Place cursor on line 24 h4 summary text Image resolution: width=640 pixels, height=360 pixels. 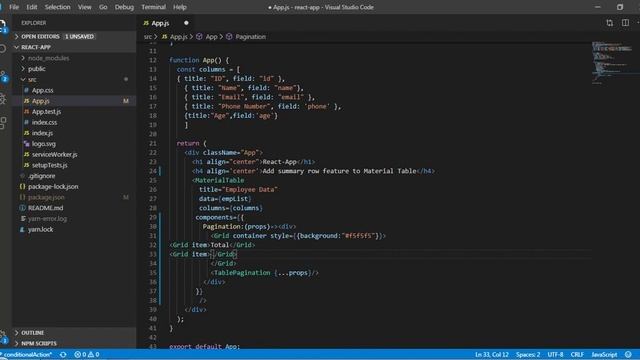pyautogui.click(x=339, y=171)
